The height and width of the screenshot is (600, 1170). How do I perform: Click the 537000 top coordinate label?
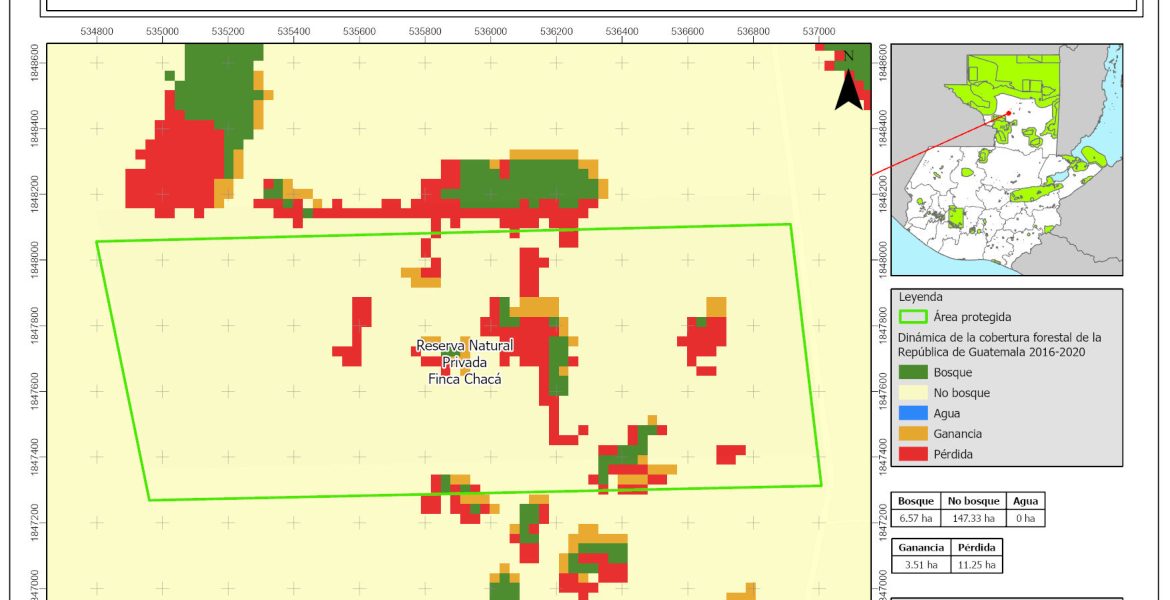819,31
